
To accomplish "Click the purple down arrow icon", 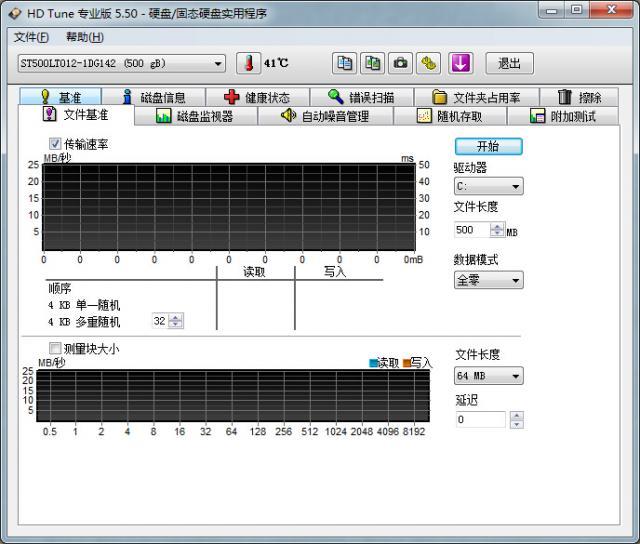I will click(460, 63).
